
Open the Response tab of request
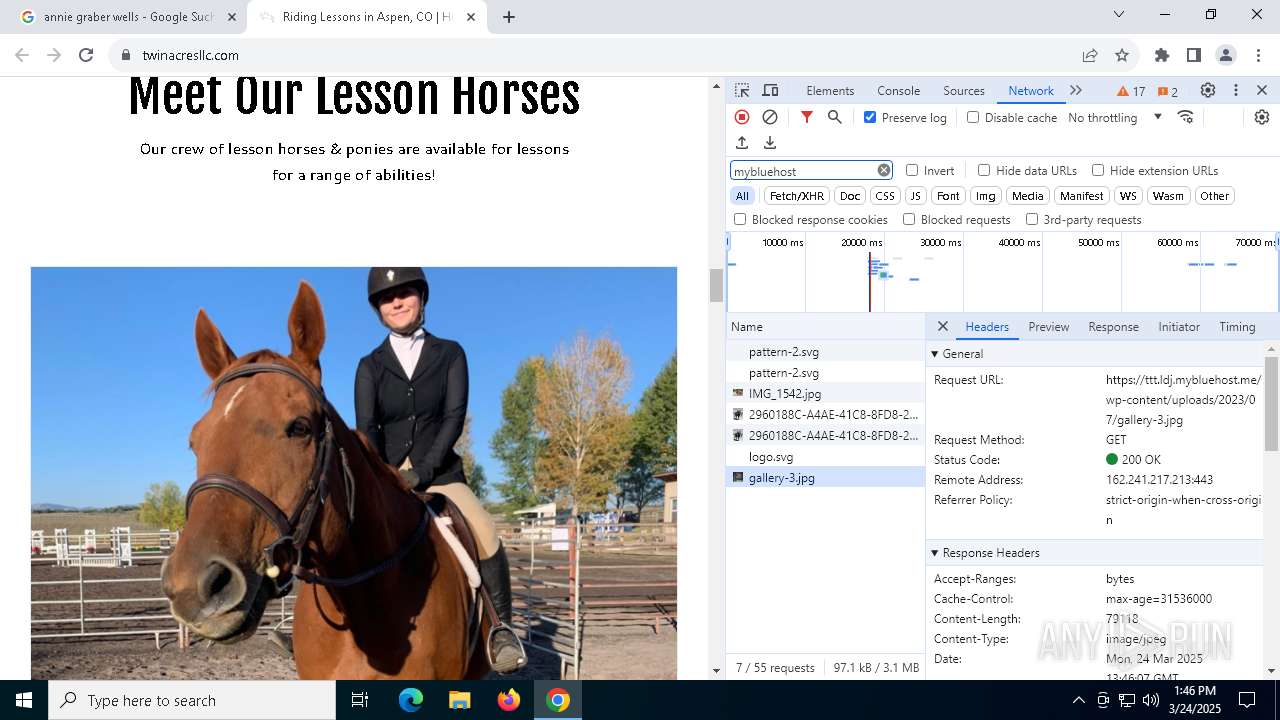(x=1113, y=327)
